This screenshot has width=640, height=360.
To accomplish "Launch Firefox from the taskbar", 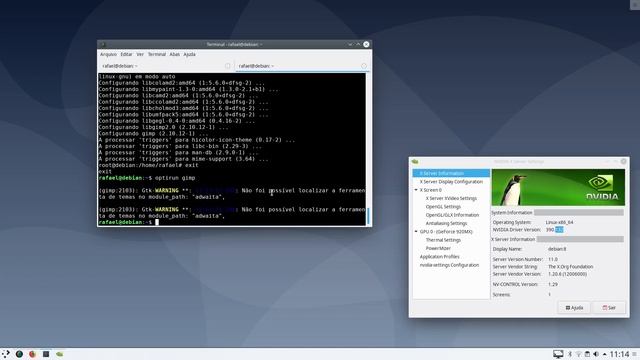I will pos(32,354).
